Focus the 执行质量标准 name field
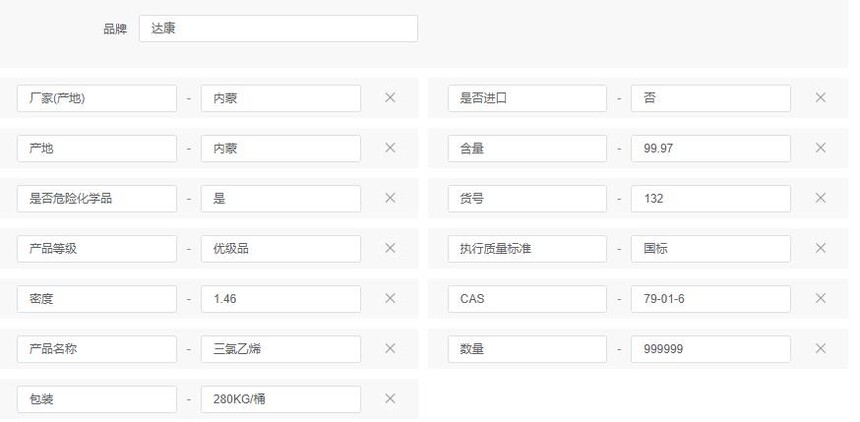 [527, 249]
